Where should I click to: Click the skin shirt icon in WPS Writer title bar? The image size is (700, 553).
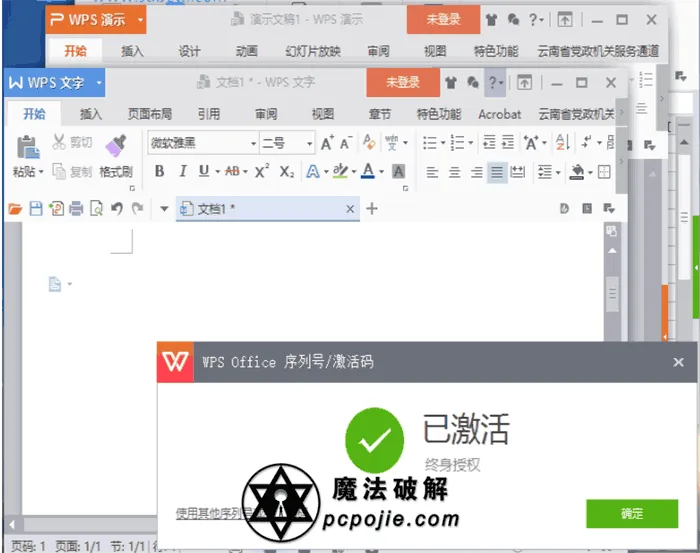(x=451, y=83)
